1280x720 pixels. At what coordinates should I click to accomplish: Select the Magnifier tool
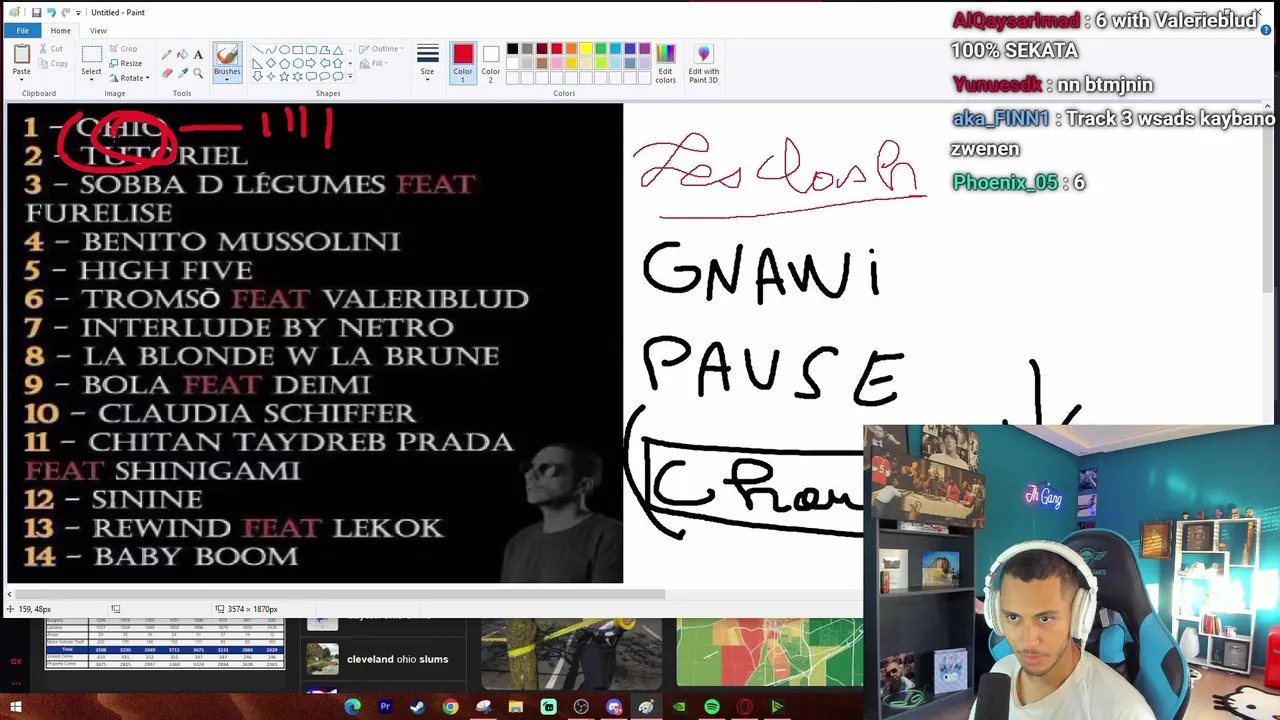coord(198,73)
